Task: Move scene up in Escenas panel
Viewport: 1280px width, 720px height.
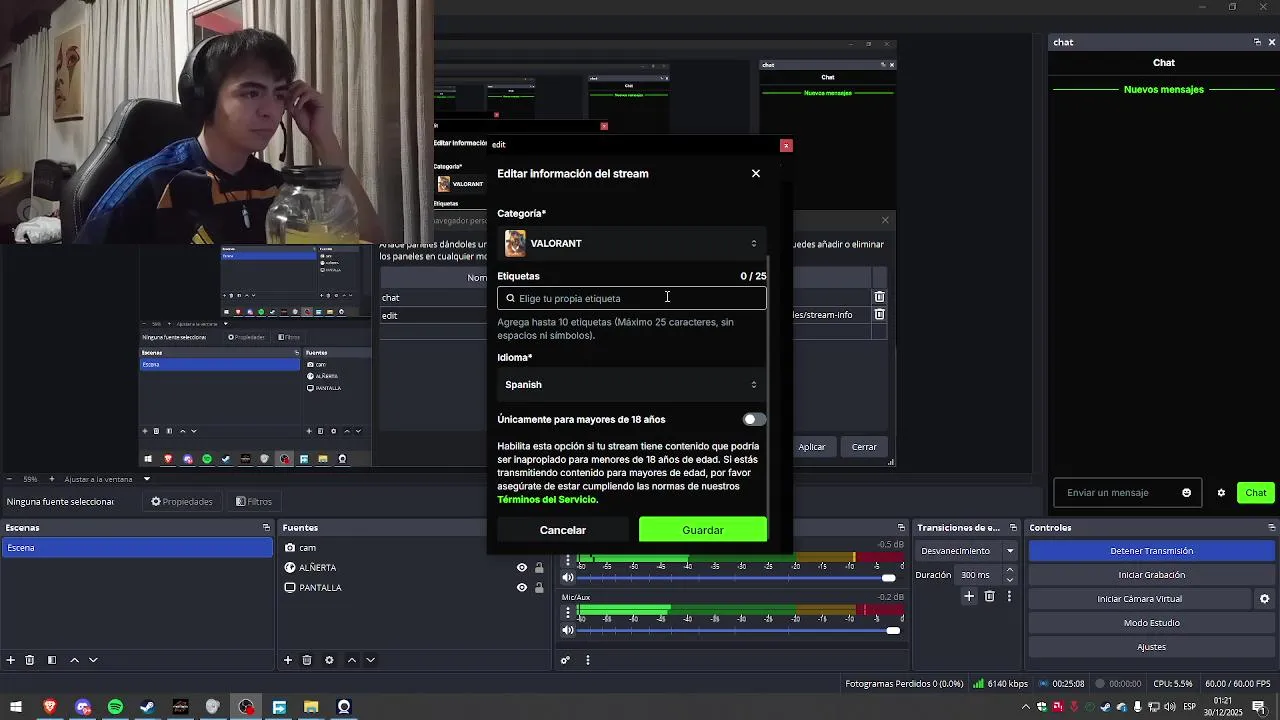Action: (x=74, y=660)
